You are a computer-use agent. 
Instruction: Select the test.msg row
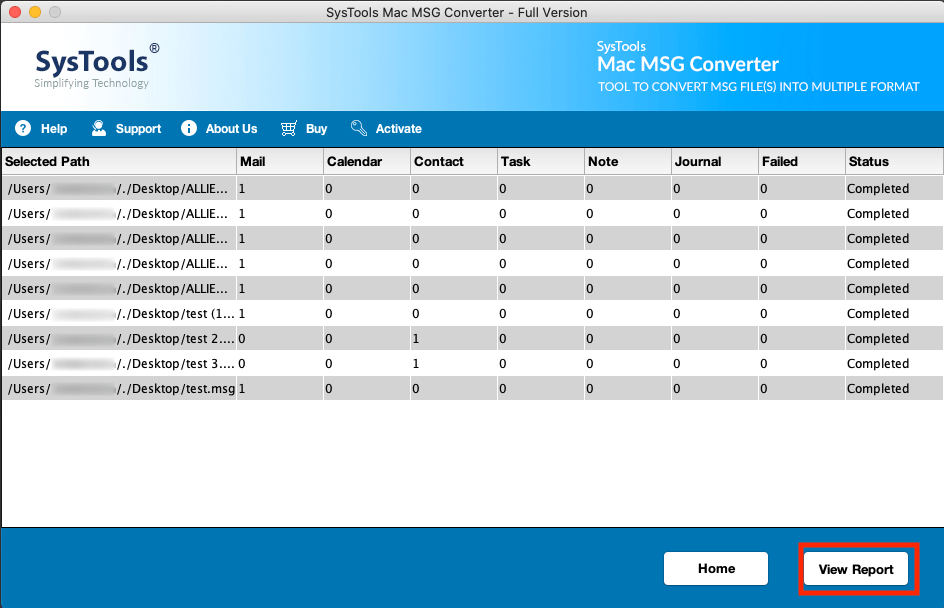120,388
